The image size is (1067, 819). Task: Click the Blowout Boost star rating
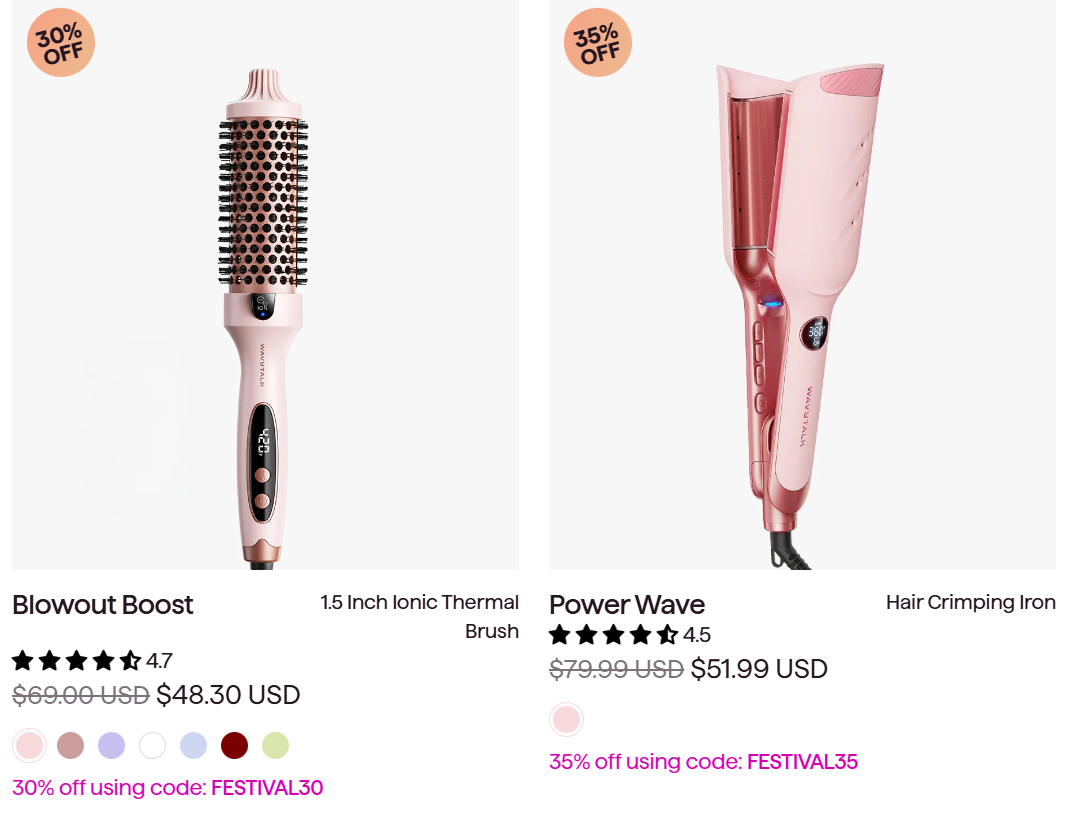[x=76, y=661]
